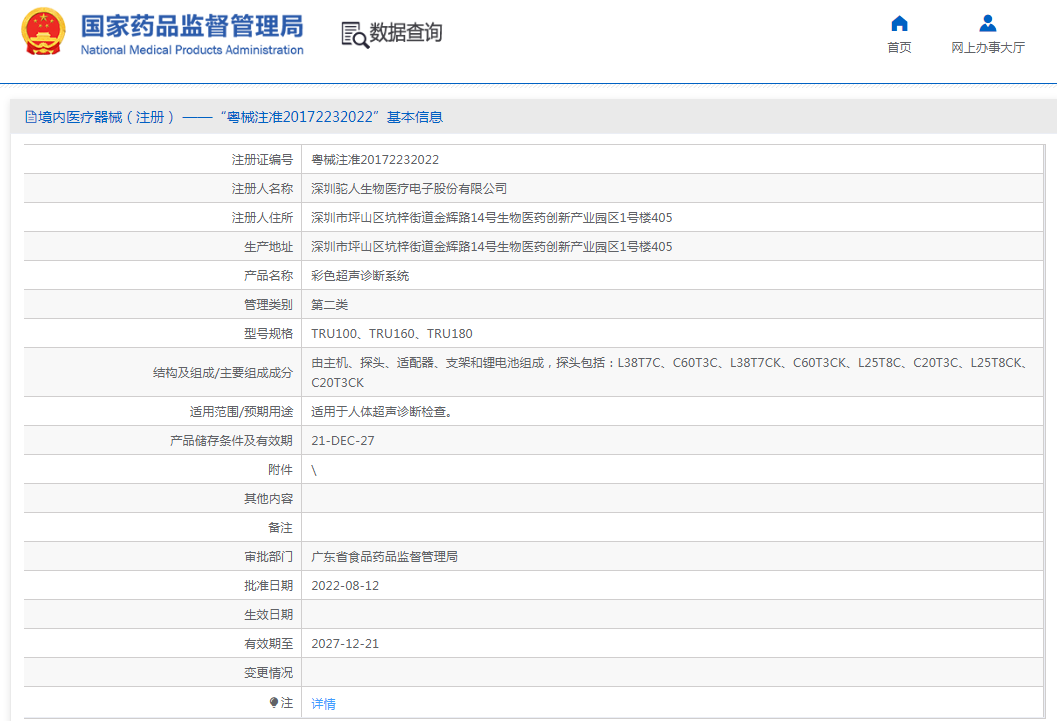Click the 国家药品监督管理局 title

click(192, 26)
